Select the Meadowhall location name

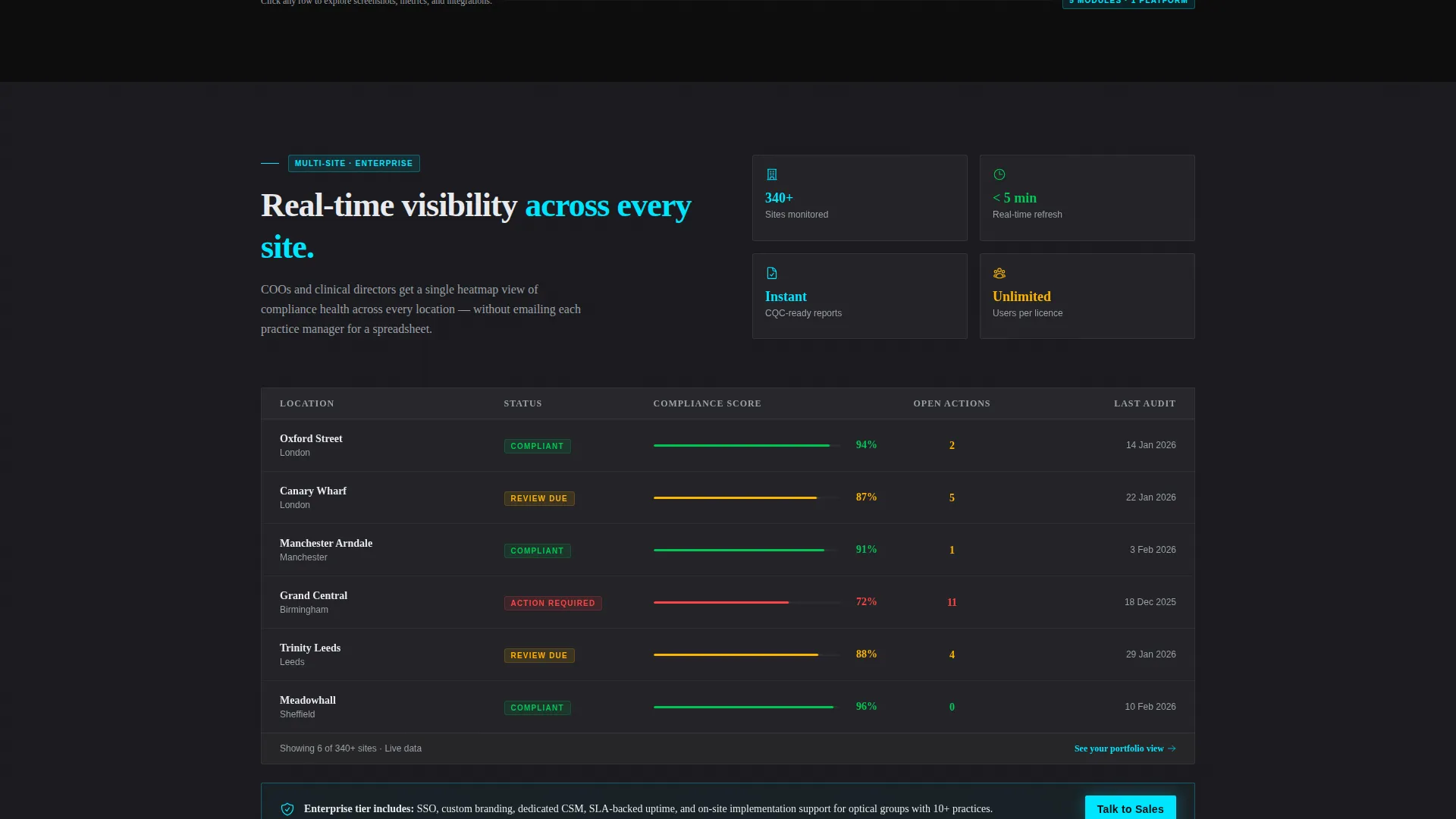308,701
